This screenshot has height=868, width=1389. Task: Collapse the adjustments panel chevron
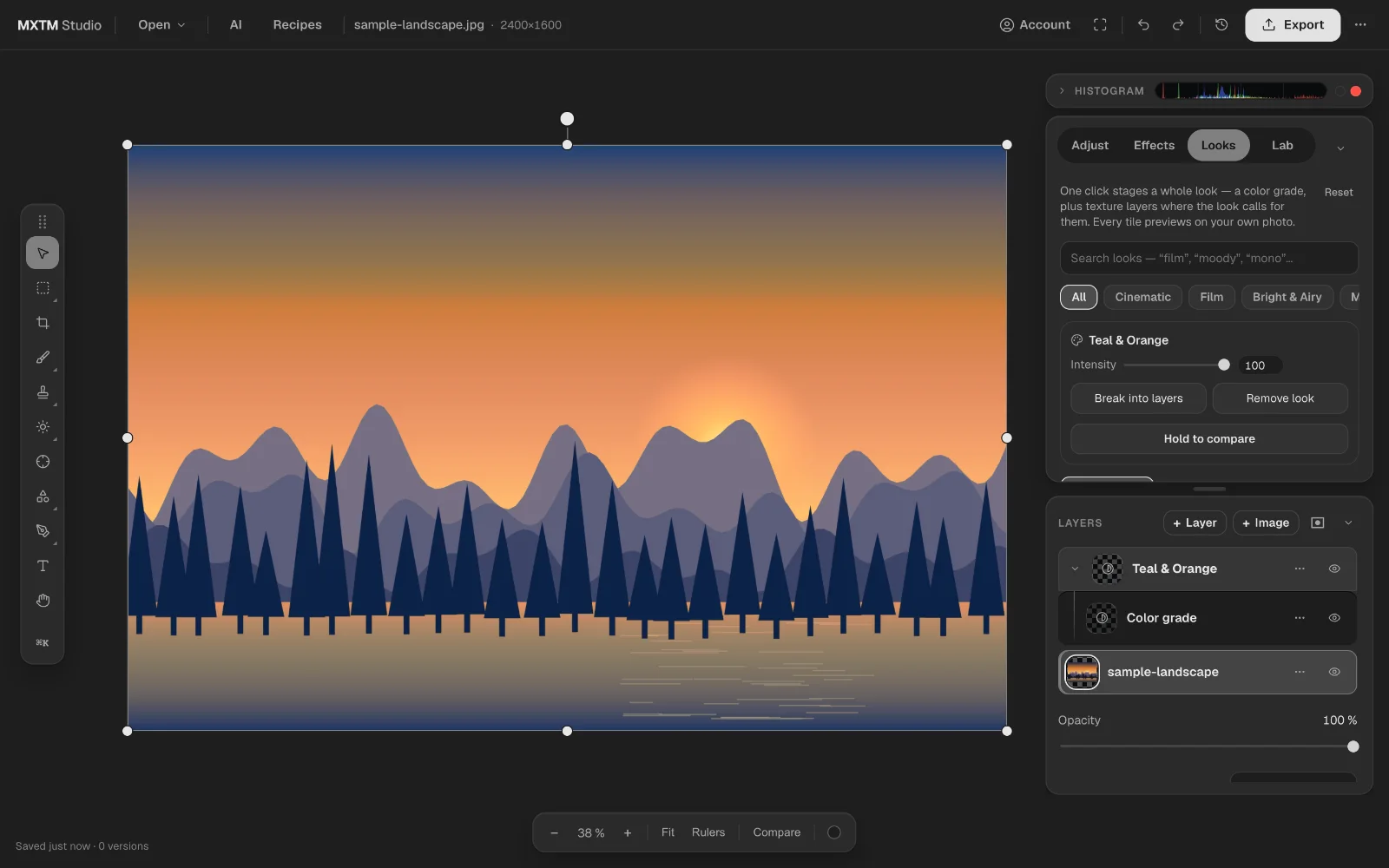coord(1340,148)
